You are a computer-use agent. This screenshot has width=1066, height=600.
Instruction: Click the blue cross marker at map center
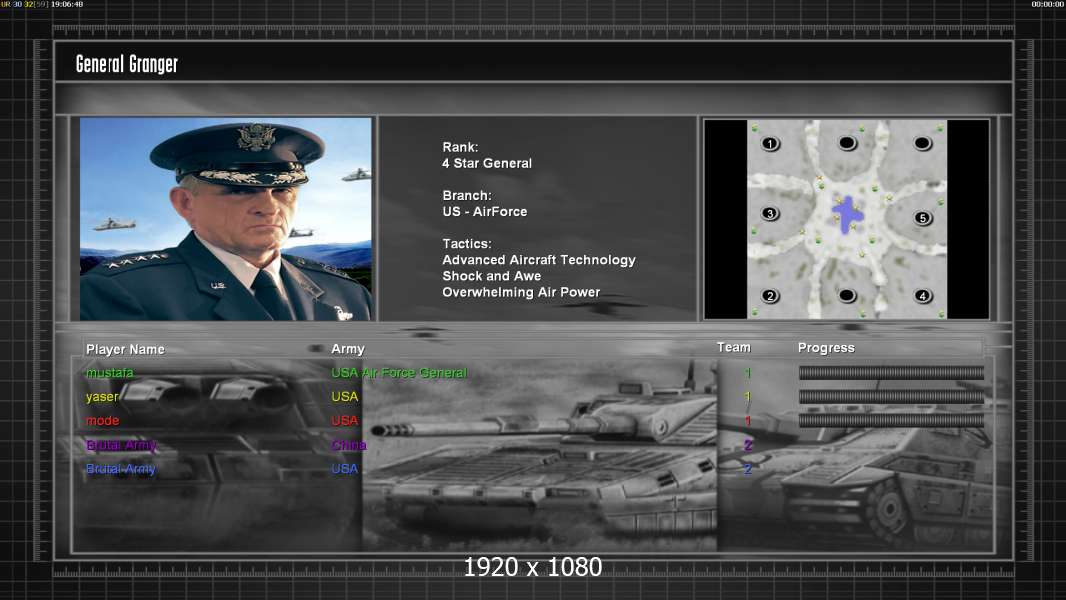point(847,215)
